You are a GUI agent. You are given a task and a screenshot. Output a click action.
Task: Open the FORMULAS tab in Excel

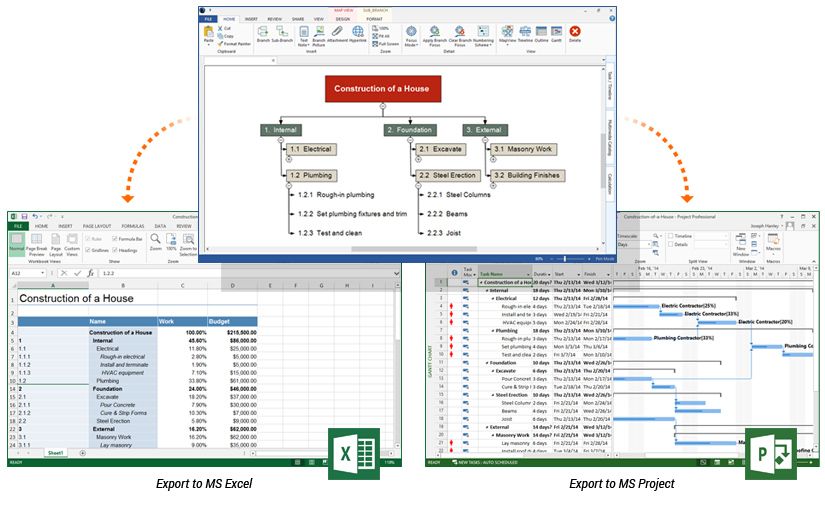(x=133, y=226)
